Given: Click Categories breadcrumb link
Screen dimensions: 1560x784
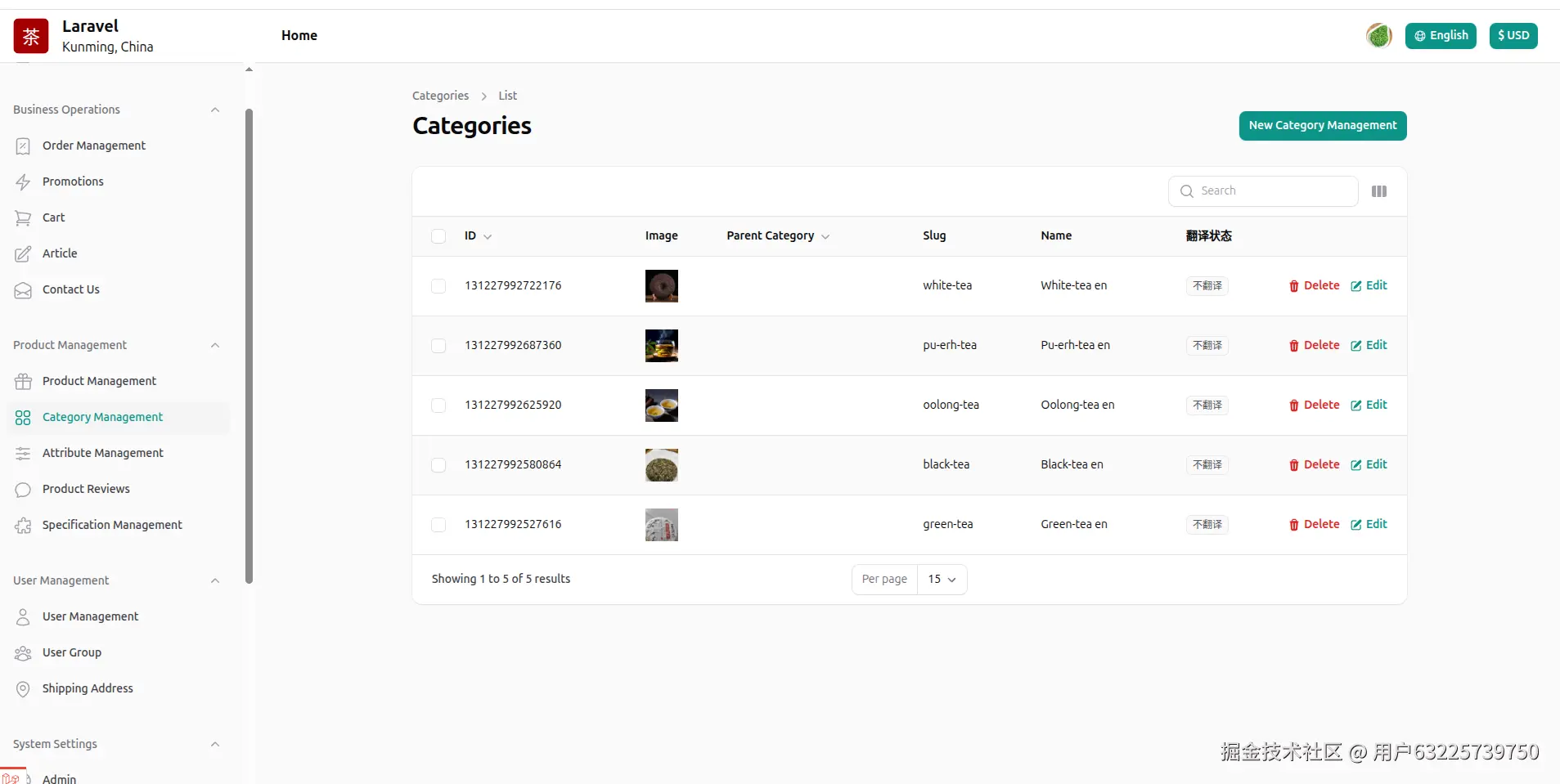Looking at the screenshot, I should [440, 96].
